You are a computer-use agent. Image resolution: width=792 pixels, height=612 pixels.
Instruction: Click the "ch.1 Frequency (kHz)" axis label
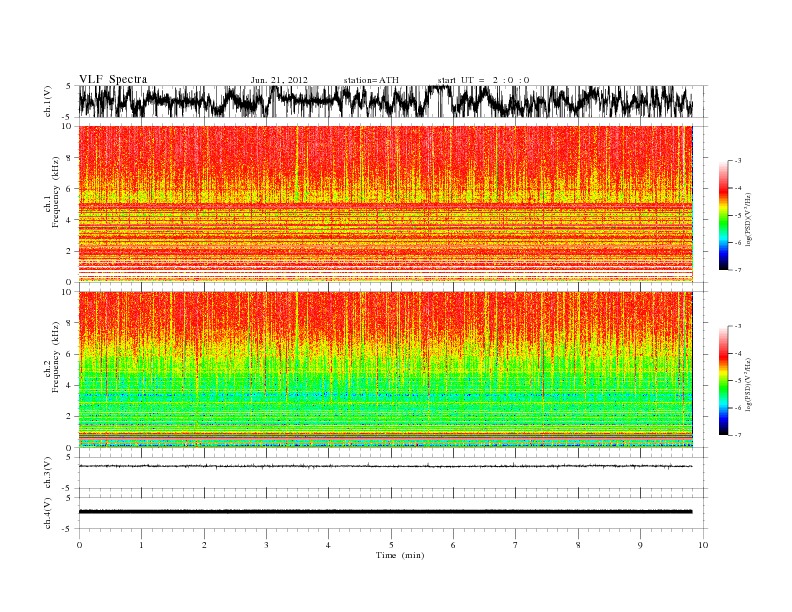coord(53,192)
